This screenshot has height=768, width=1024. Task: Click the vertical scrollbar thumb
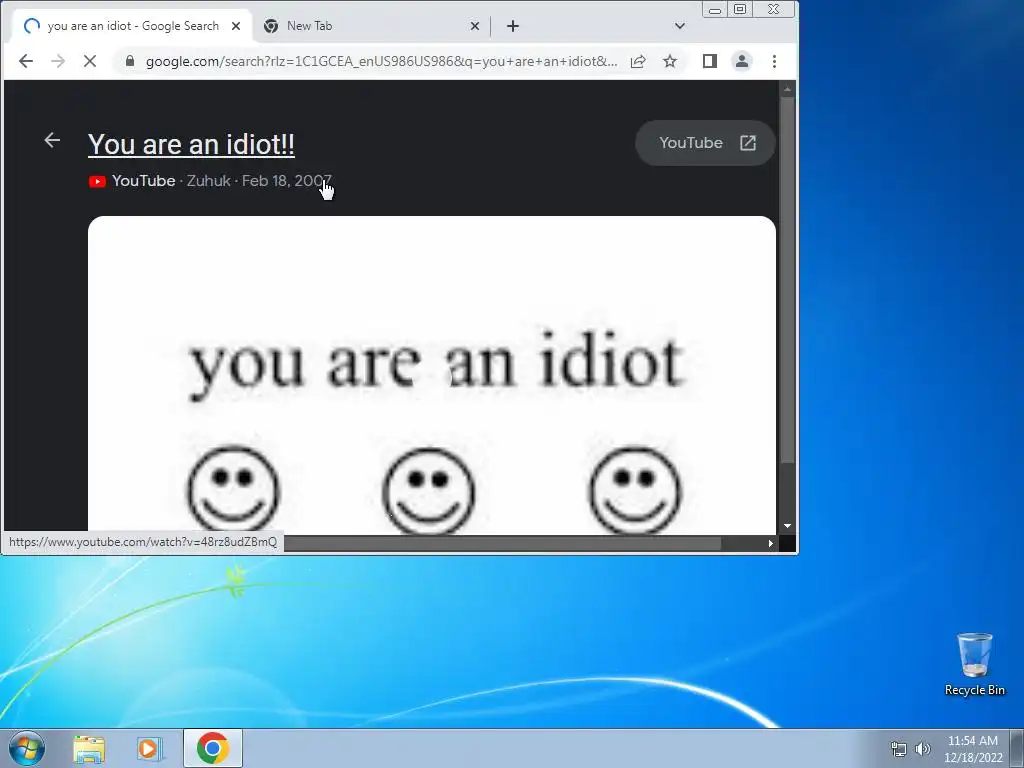(x=788, y=281)
